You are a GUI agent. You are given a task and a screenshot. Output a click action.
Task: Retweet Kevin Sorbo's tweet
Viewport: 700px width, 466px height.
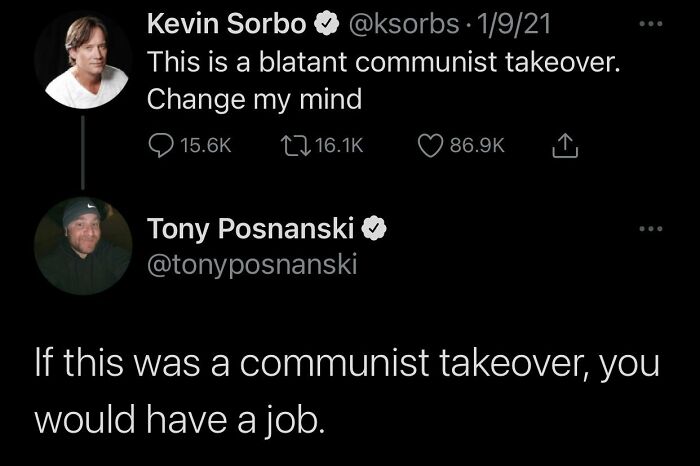(x=295, y=146)
